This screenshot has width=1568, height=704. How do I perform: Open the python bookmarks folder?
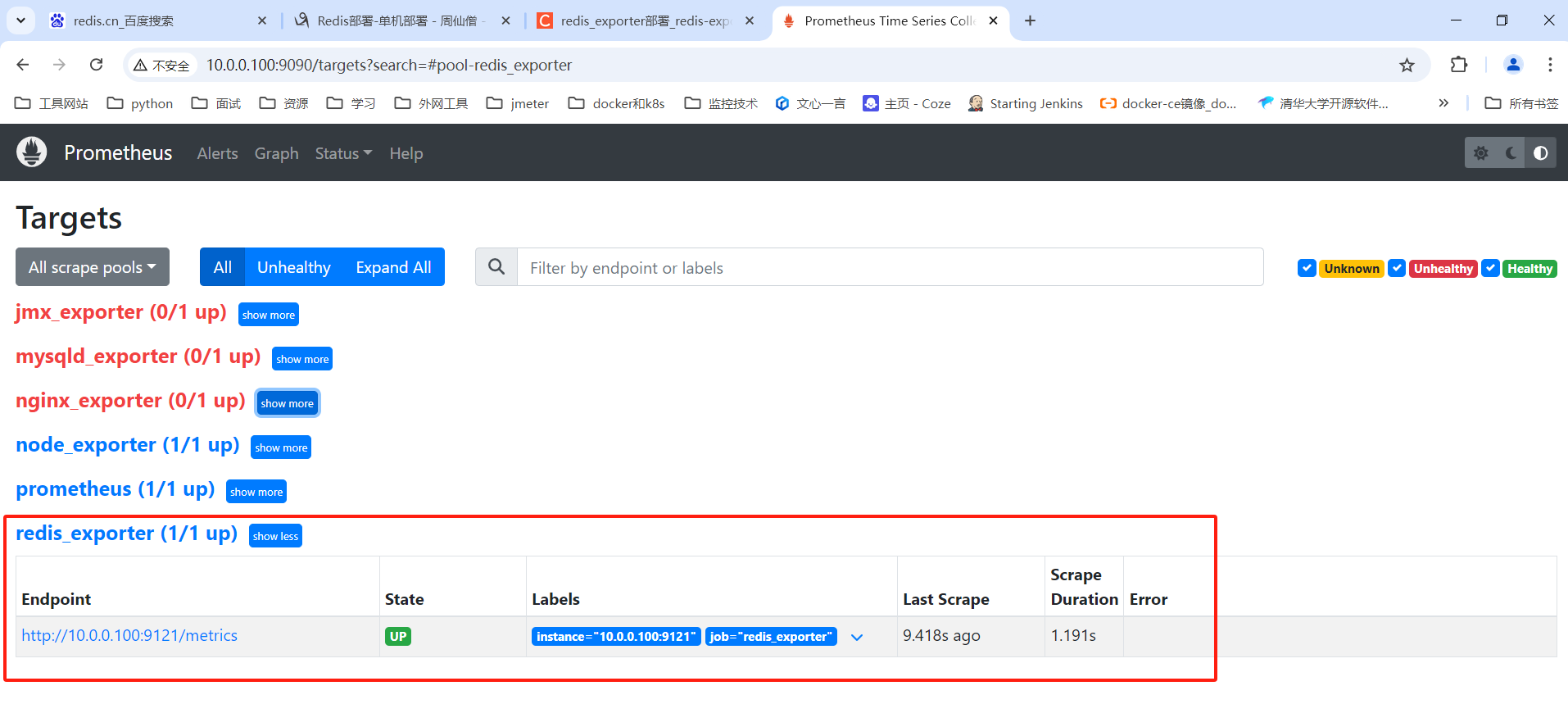click(140, 103)
